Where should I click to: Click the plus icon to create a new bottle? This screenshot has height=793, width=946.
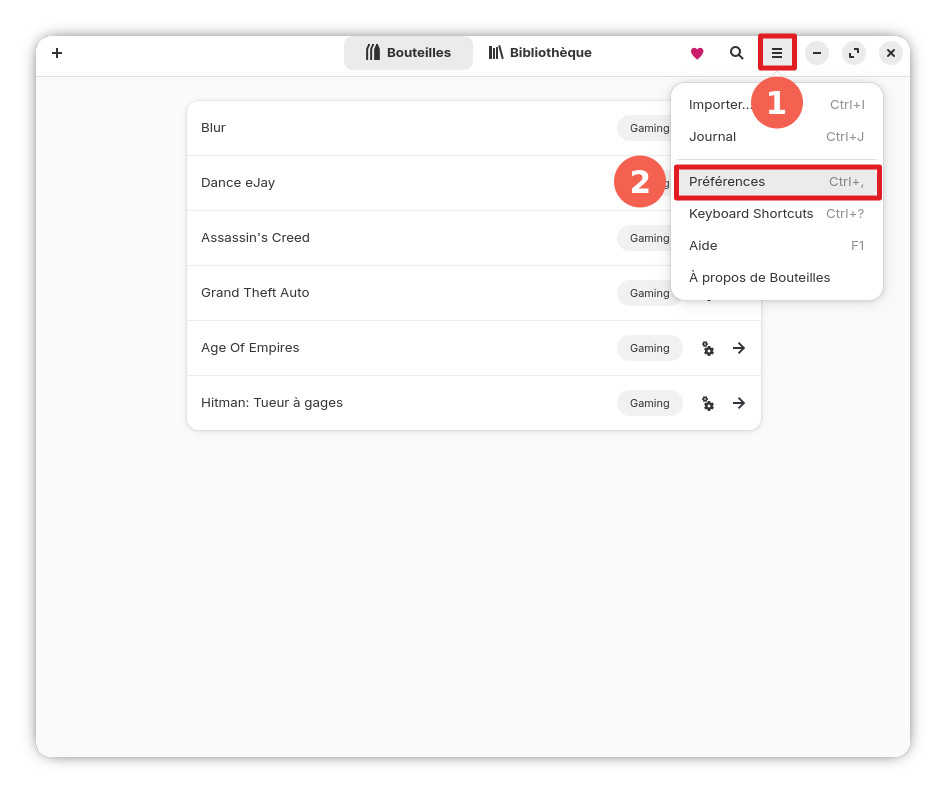tap(57, 53)
